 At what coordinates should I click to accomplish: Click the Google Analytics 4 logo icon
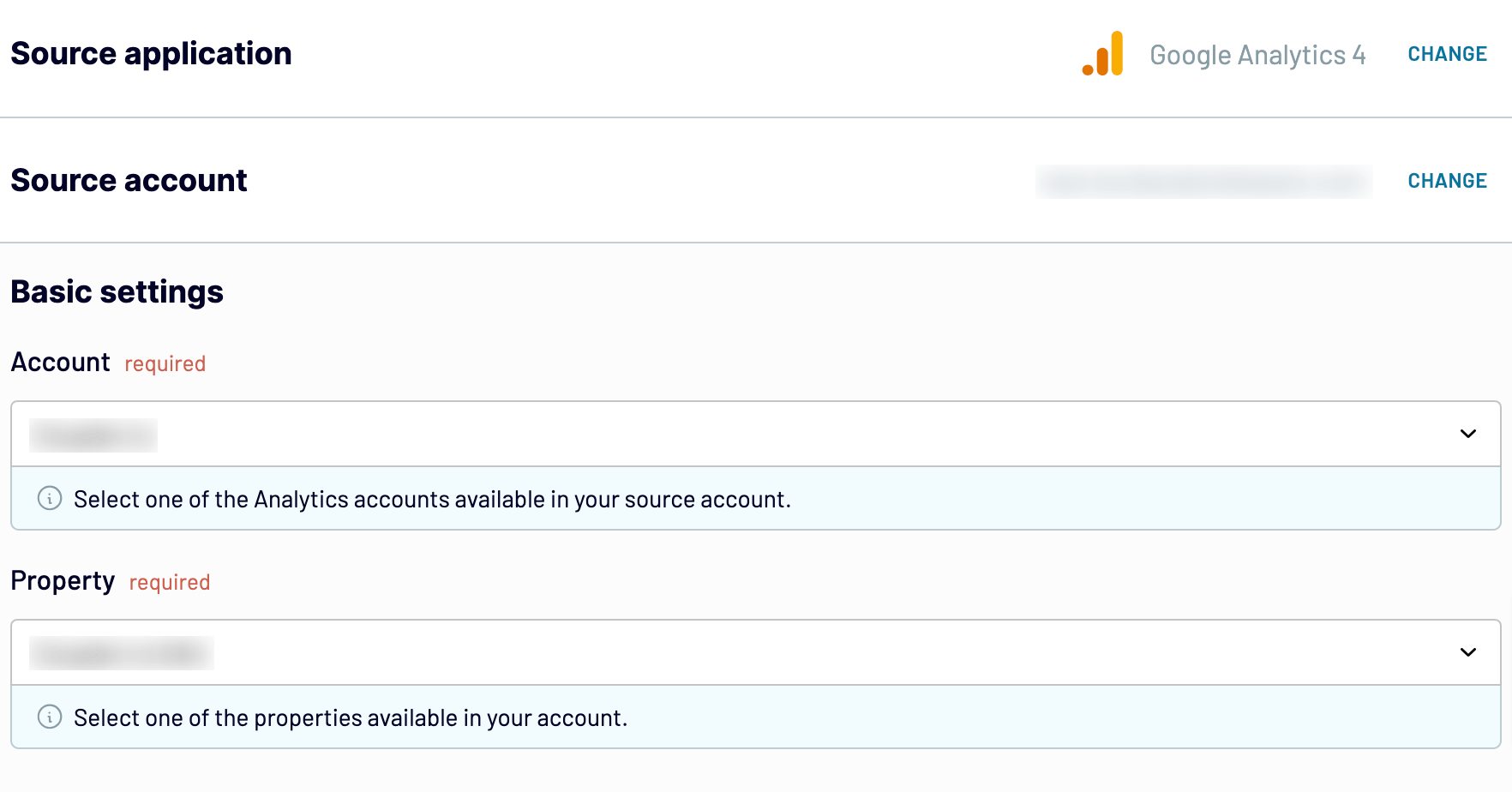click(x=1102, y=53)
